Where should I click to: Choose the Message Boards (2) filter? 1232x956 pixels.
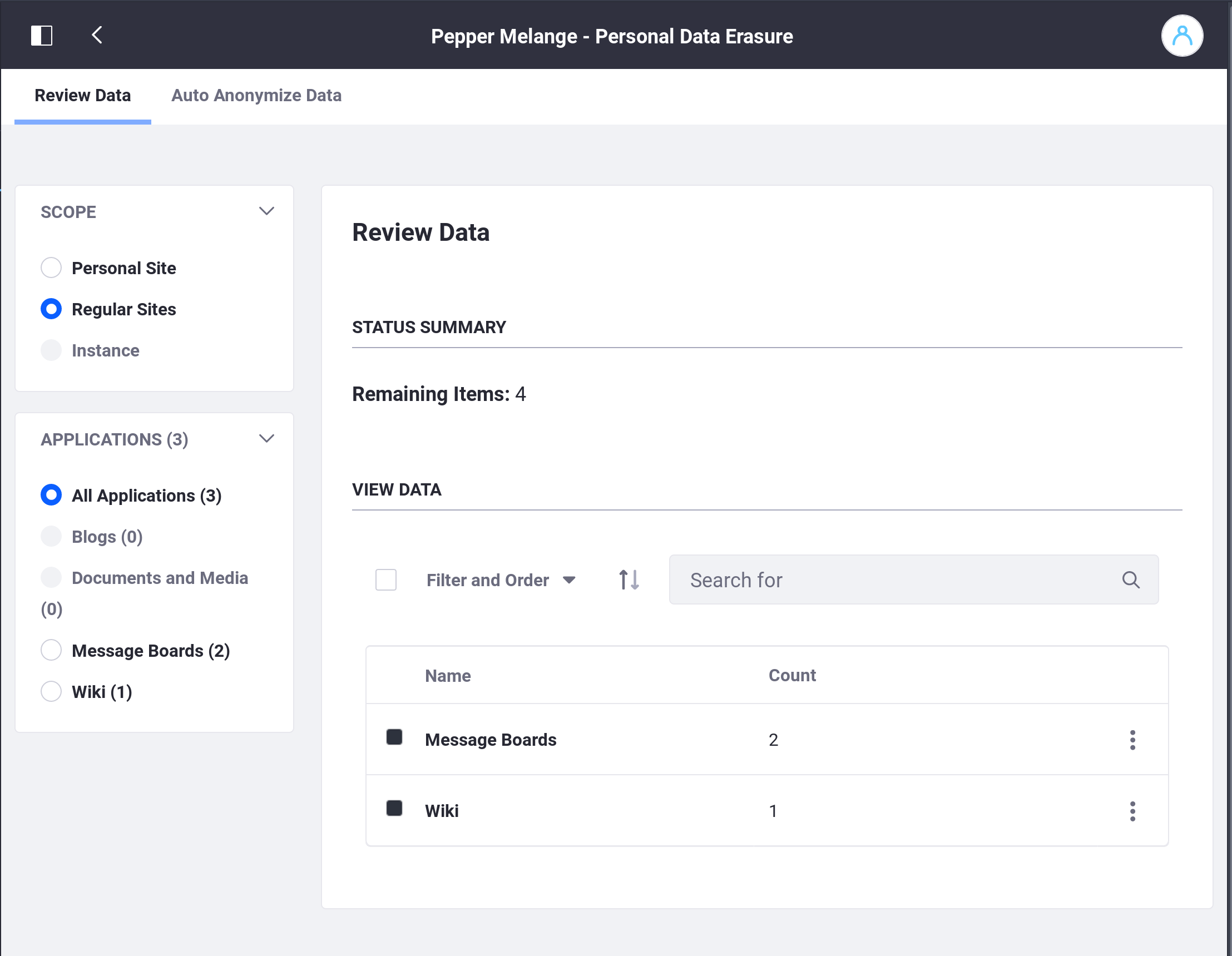click(x=51, y=650)
